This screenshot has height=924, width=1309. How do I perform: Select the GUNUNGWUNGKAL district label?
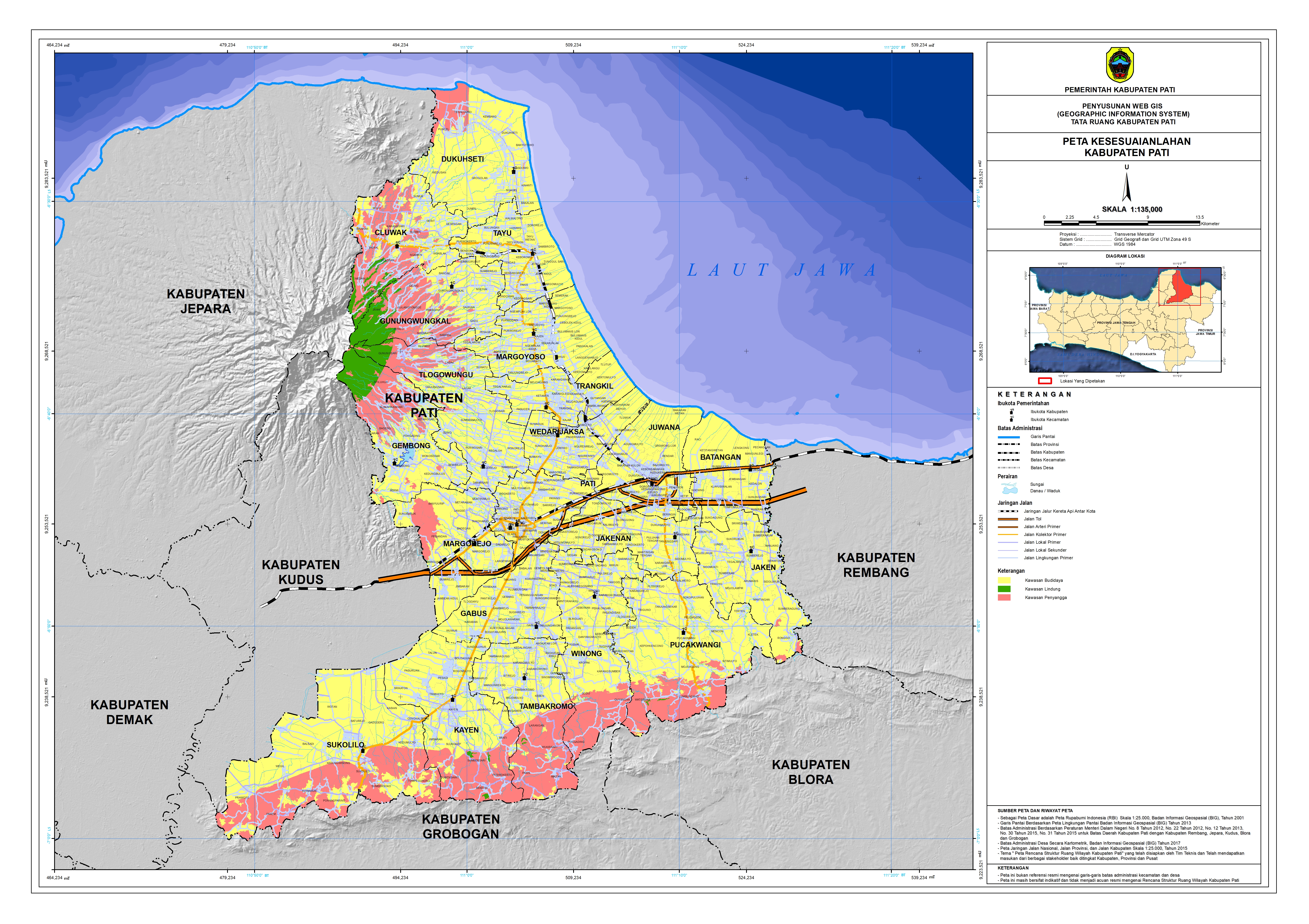pos(415,321)
